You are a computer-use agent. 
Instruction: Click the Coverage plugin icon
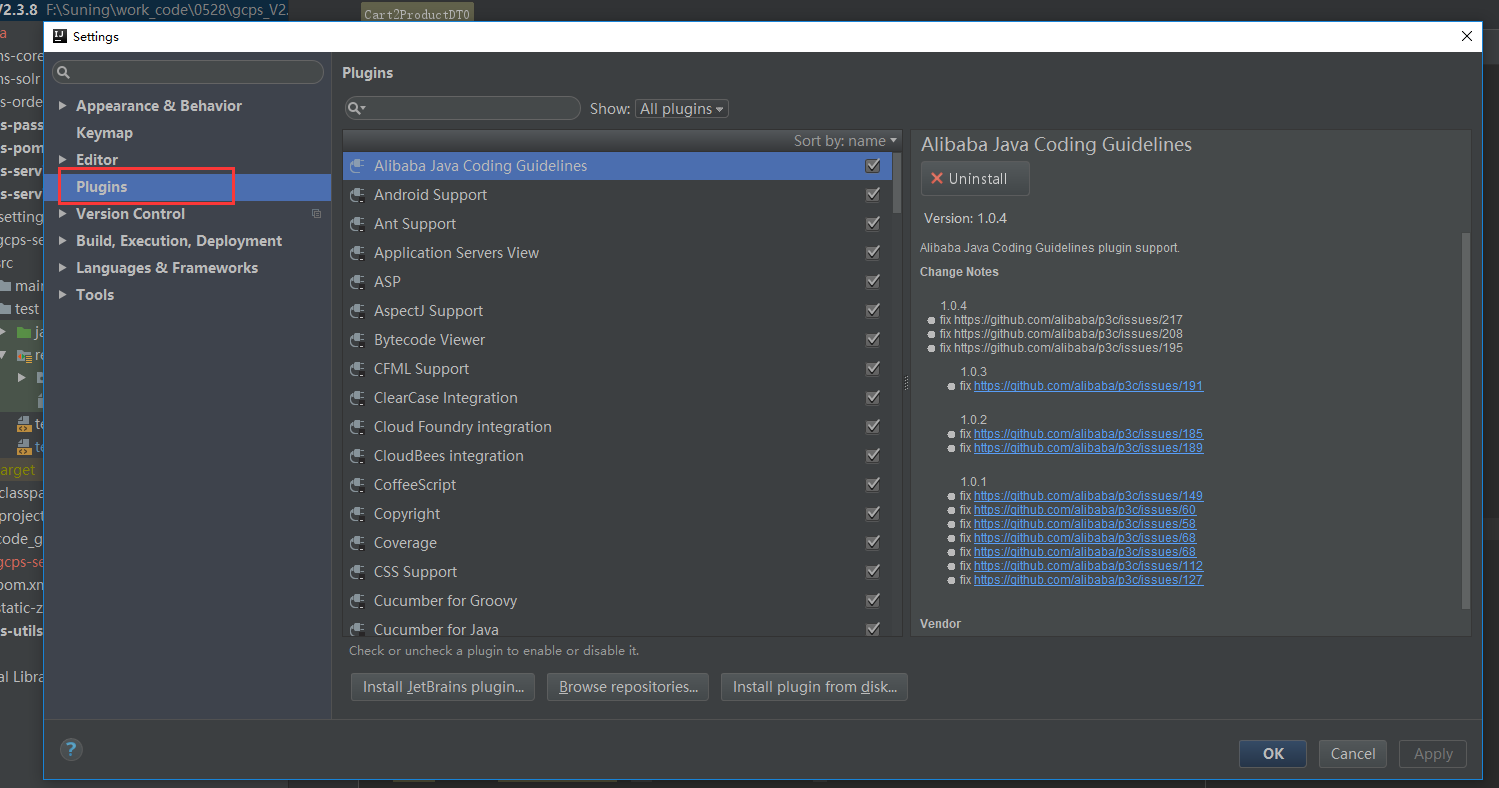coord(357,543)
